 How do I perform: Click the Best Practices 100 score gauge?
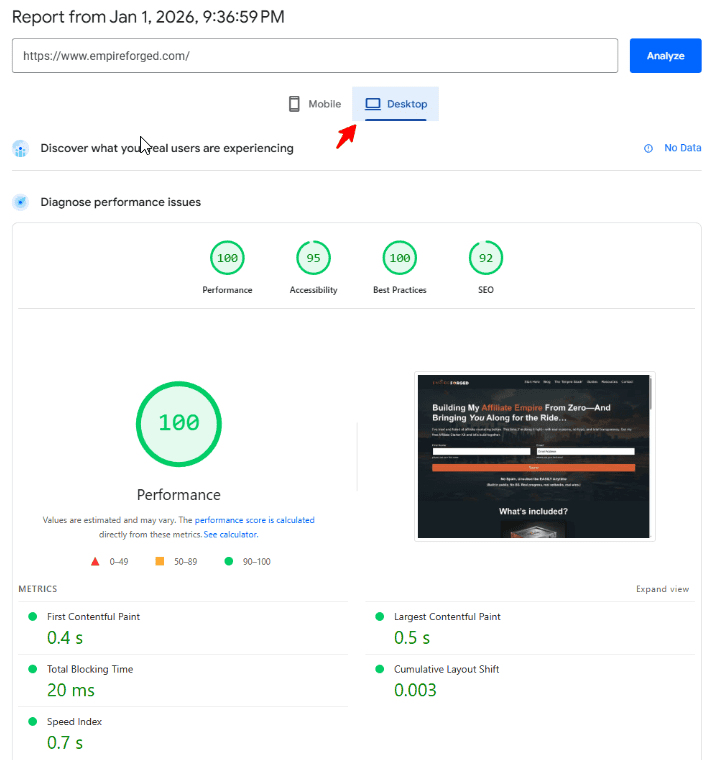click(400, 257)
